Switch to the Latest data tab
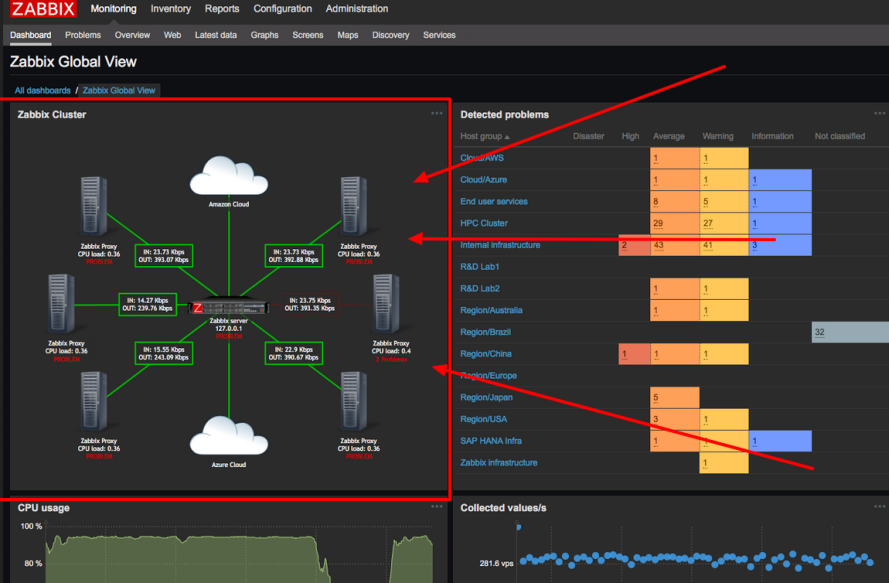 point(215,35)
